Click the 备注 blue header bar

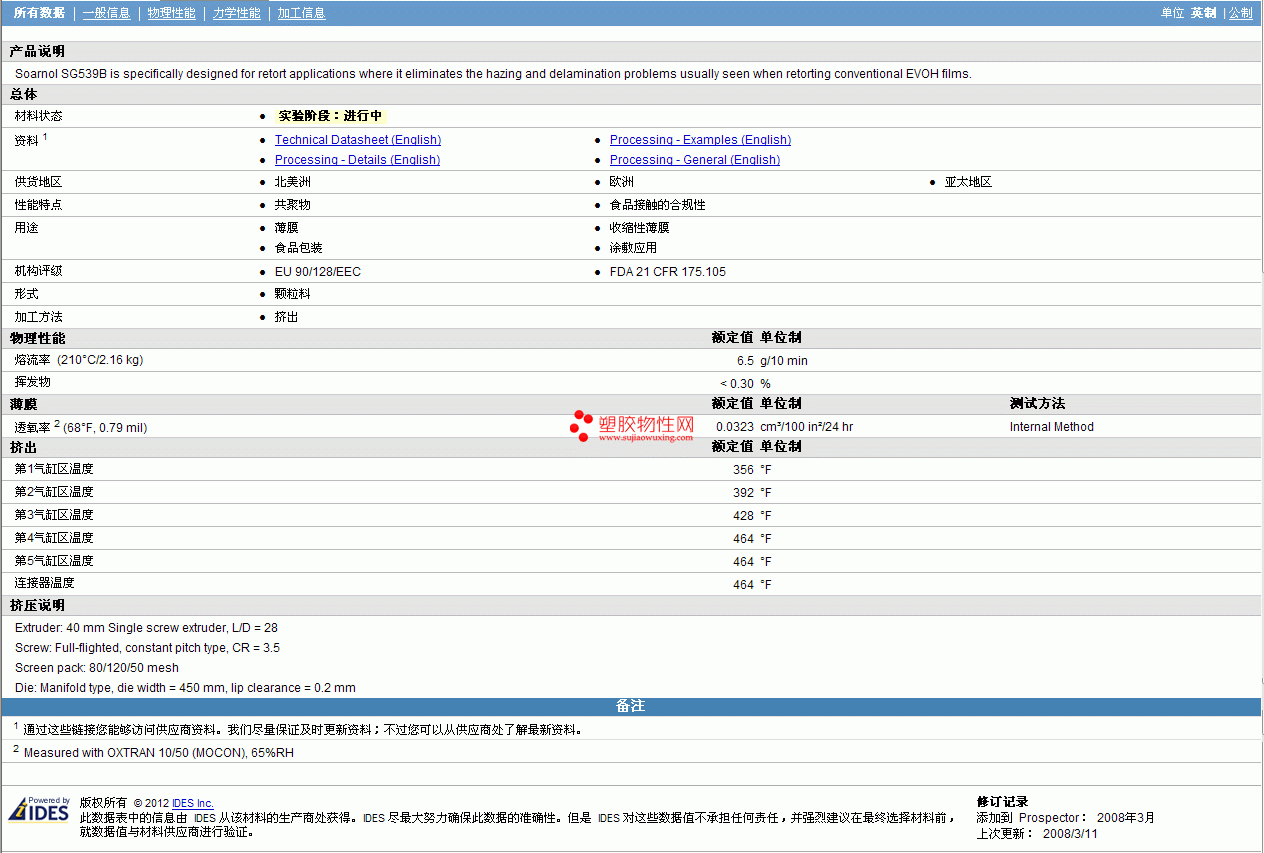[631, 707]
